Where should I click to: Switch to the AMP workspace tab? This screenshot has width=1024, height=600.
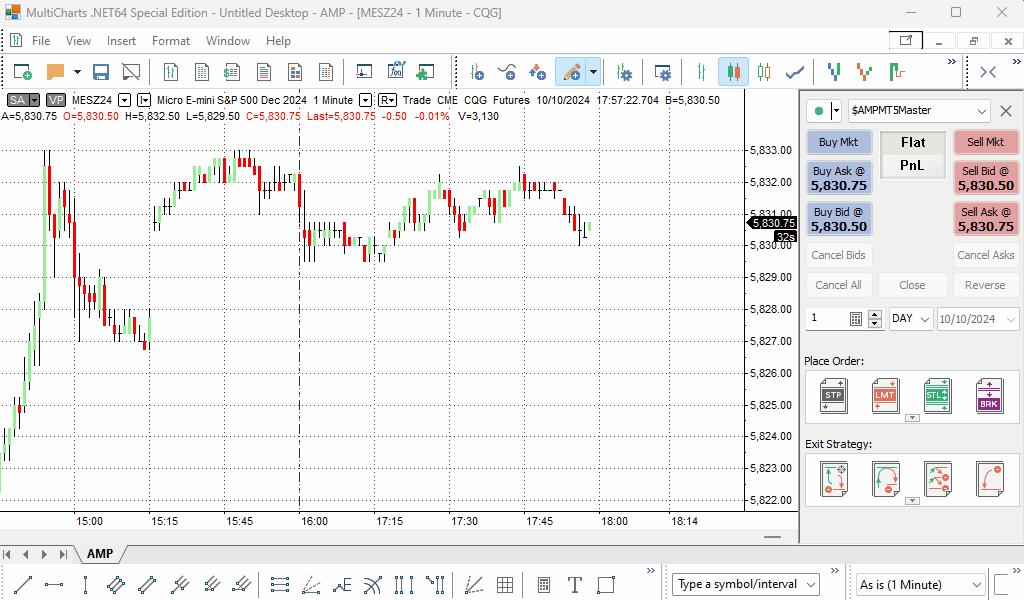point(100,554)
